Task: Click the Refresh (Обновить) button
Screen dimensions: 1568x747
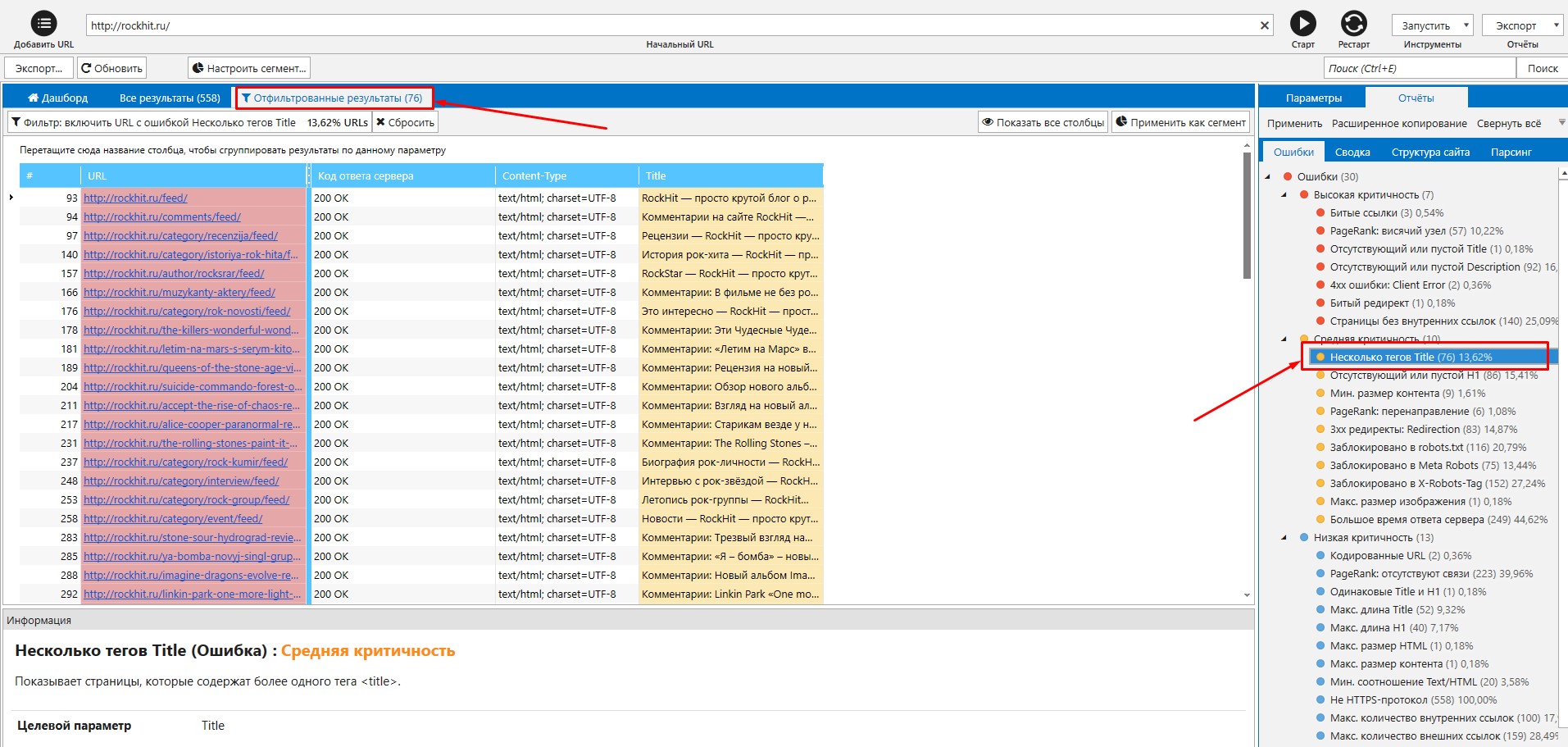Action: coord(112,68)
